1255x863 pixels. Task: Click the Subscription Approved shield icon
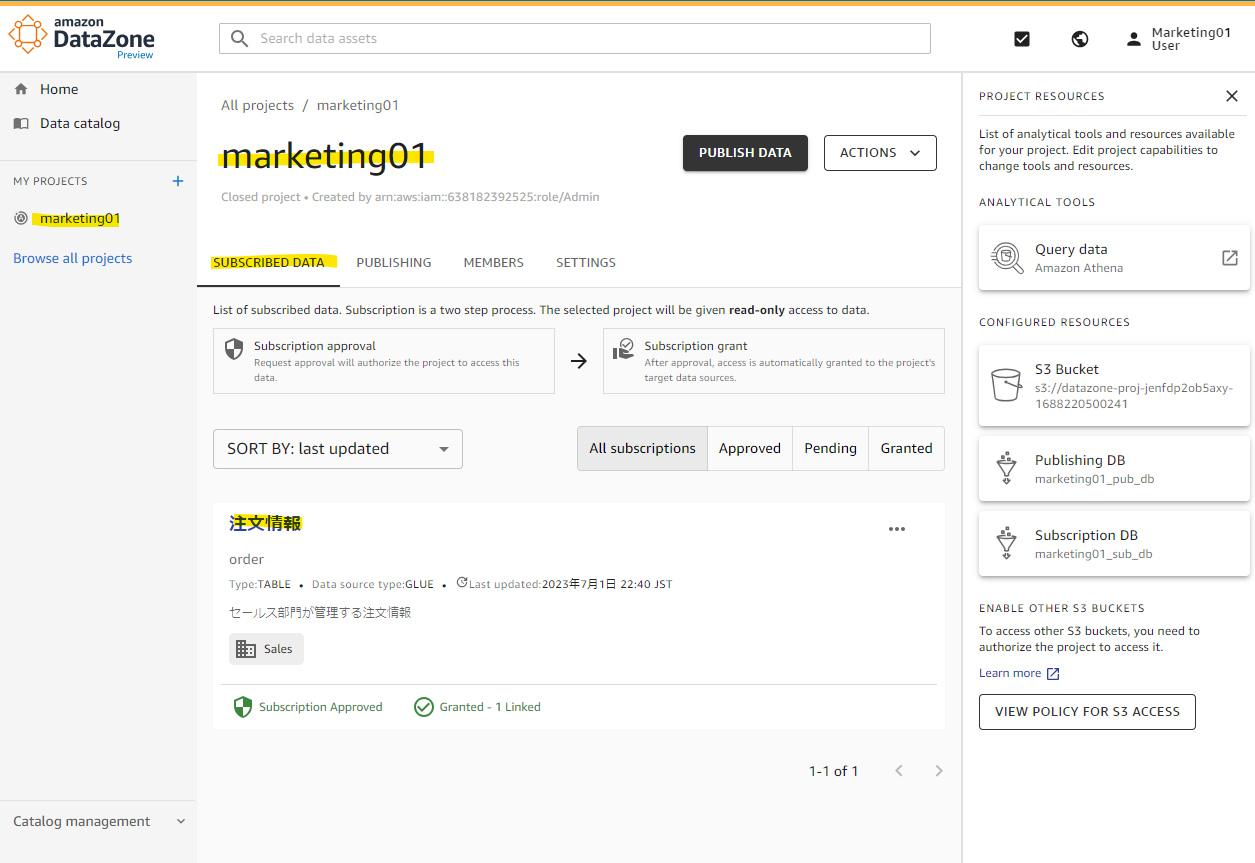[x=243, y=707]
